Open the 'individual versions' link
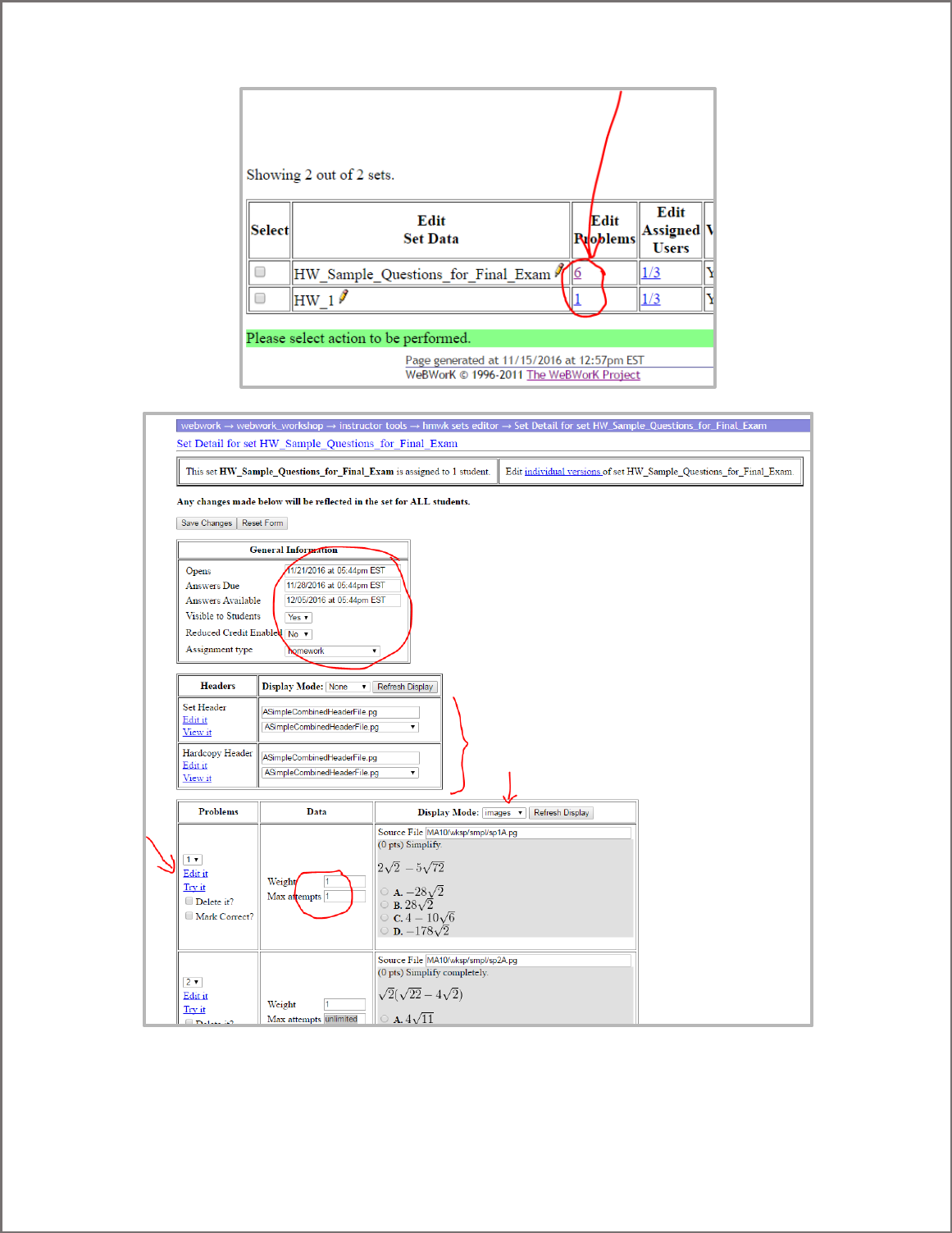Image resolution: width=952 pixels, height=1233 pixels. [x=563, y=472]
